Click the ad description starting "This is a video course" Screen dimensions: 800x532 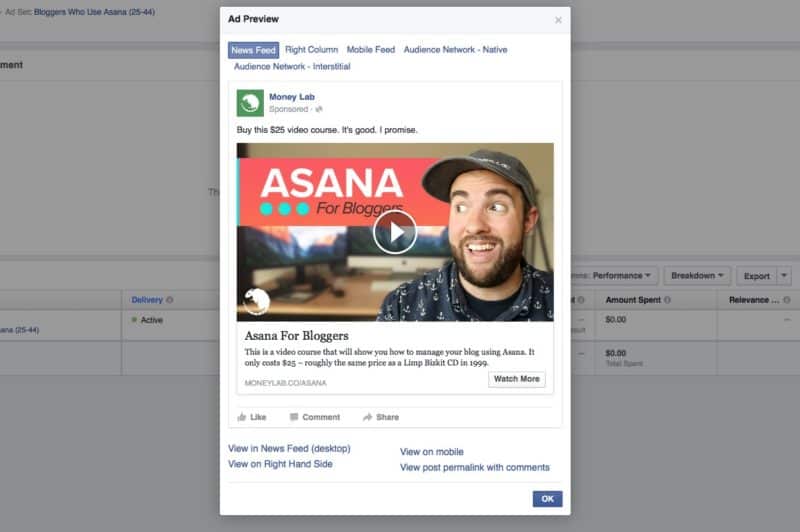(390, 357)
